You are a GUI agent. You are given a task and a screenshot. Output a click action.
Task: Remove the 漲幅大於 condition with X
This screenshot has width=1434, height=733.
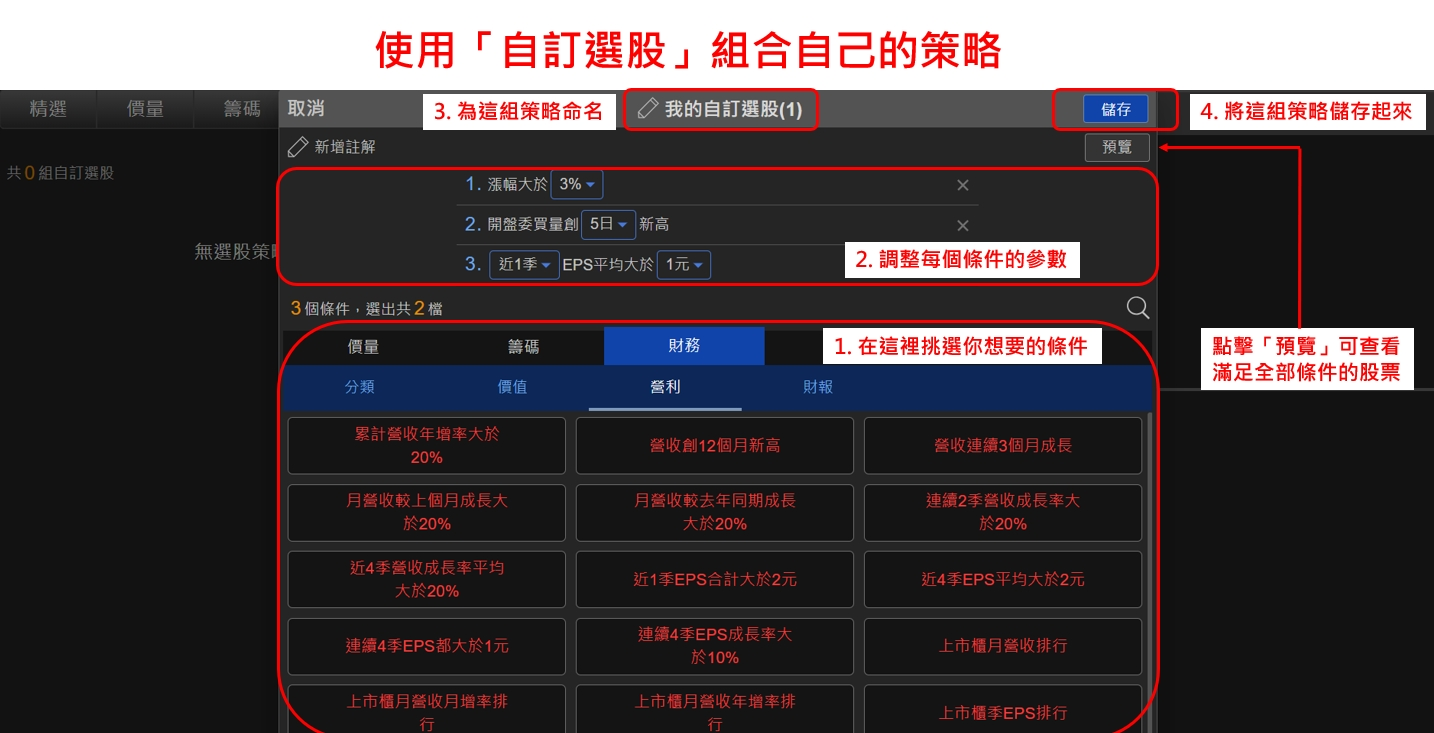pos(962,185)
